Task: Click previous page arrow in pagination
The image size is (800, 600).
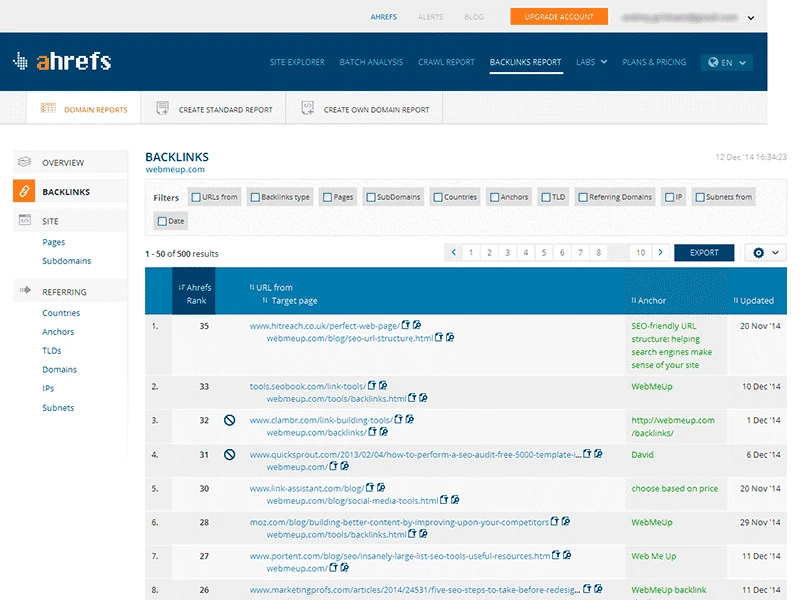Action: pyautogui.click(x=454, y=253)
